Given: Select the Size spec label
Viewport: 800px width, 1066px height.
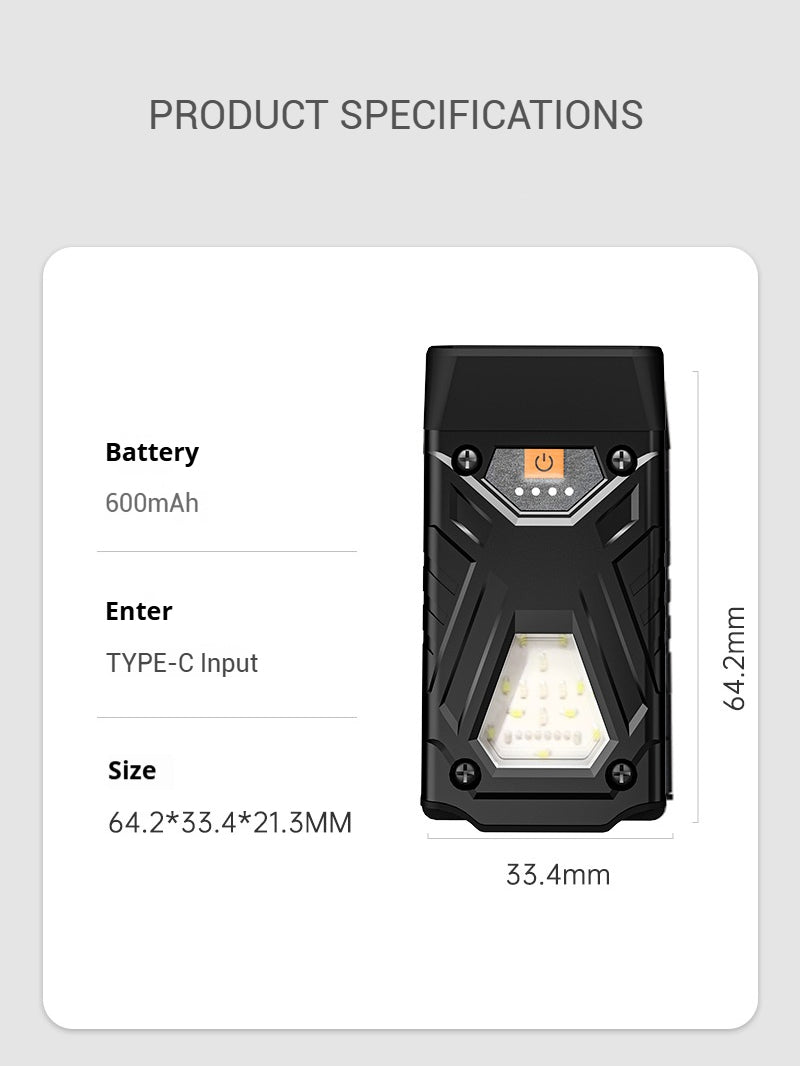Looking at the screenshot, I should click(132, 771).
